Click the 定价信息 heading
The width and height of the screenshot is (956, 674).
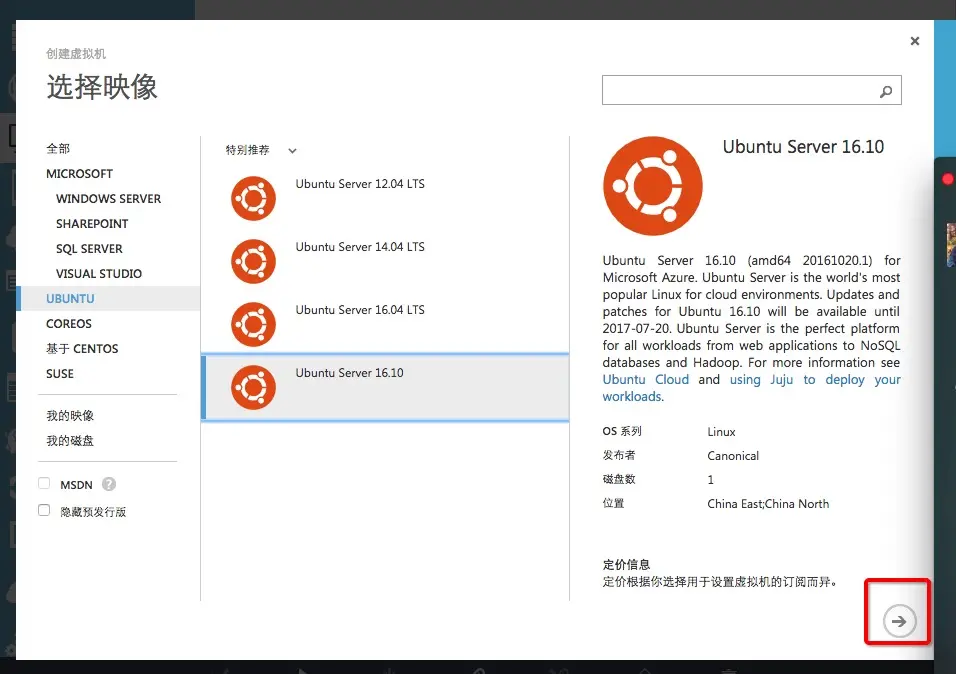626,564
